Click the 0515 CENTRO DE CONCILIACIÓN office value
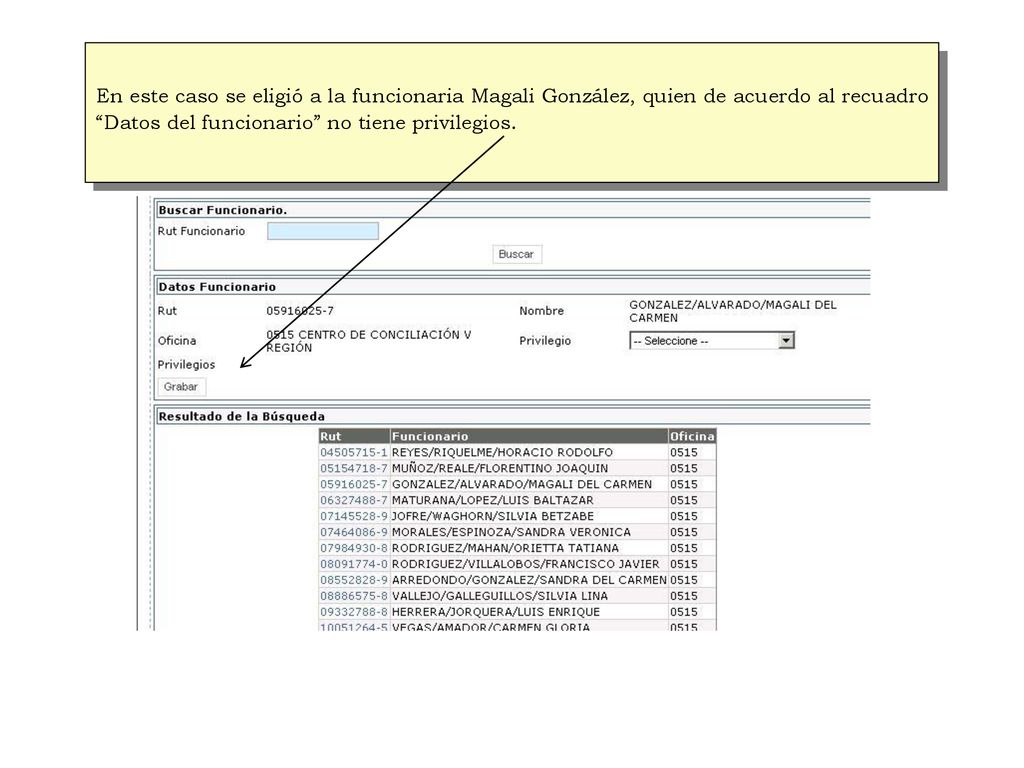 tap(368, 341)
